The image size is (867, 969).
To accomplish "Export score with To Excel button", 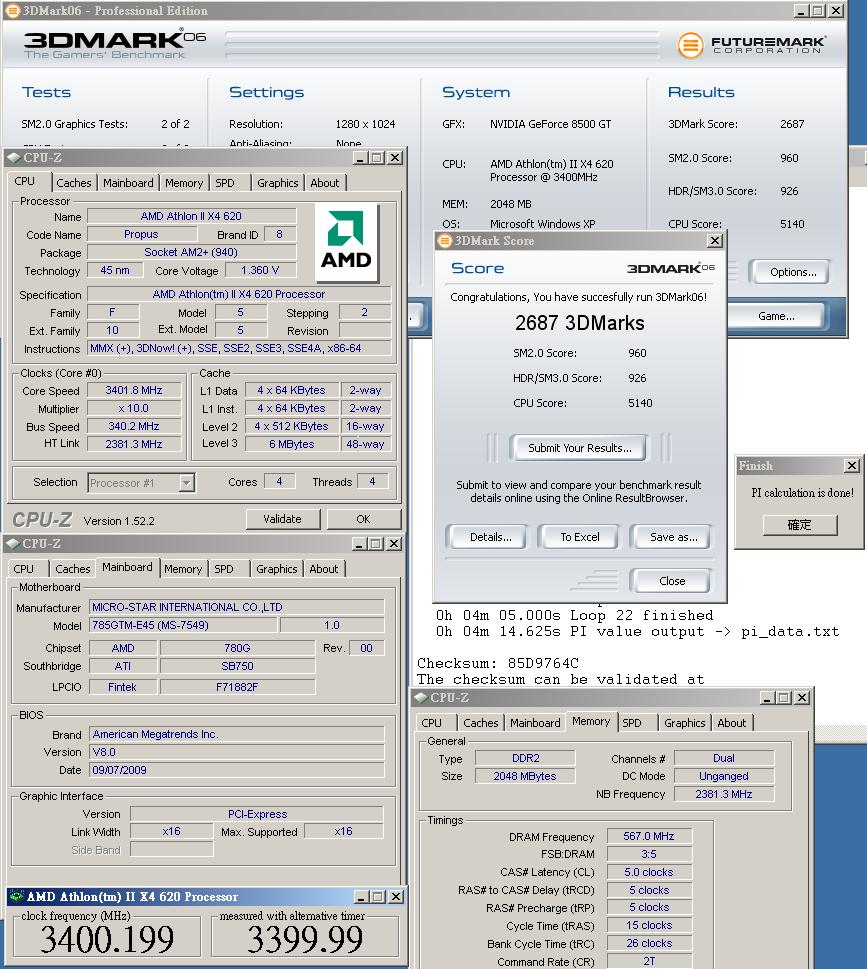I will (579, 537).
